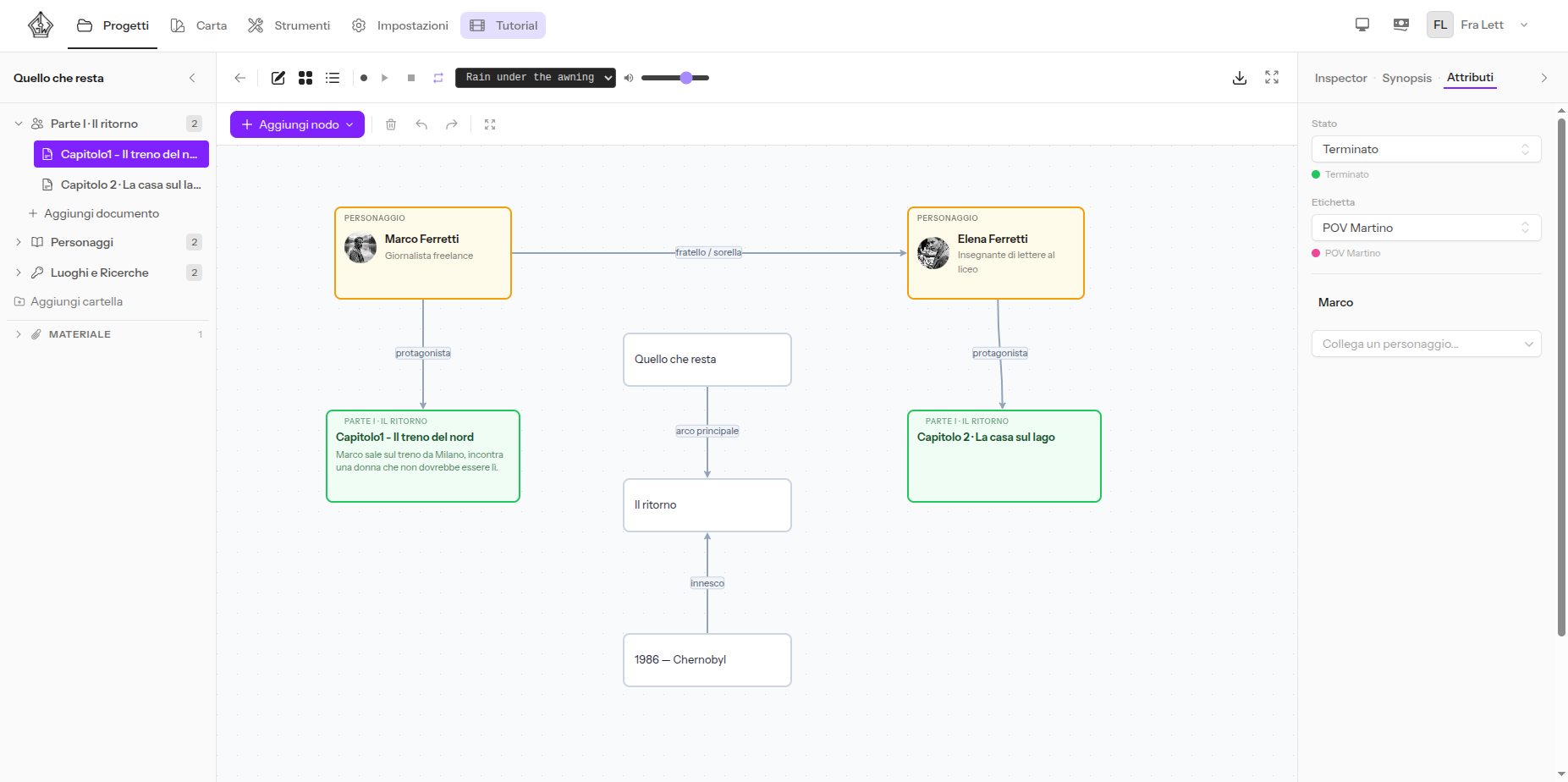
Task: Stop the ambient sound playback
Action: coord(411,78)
